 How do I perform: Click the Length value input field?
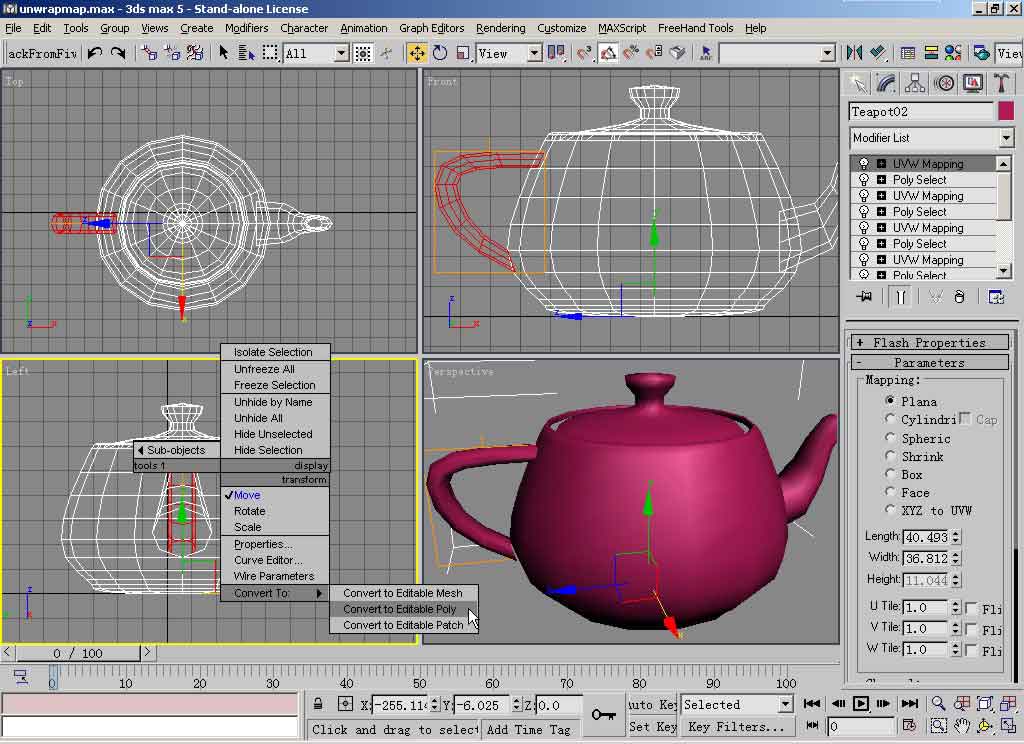point(925,537)
